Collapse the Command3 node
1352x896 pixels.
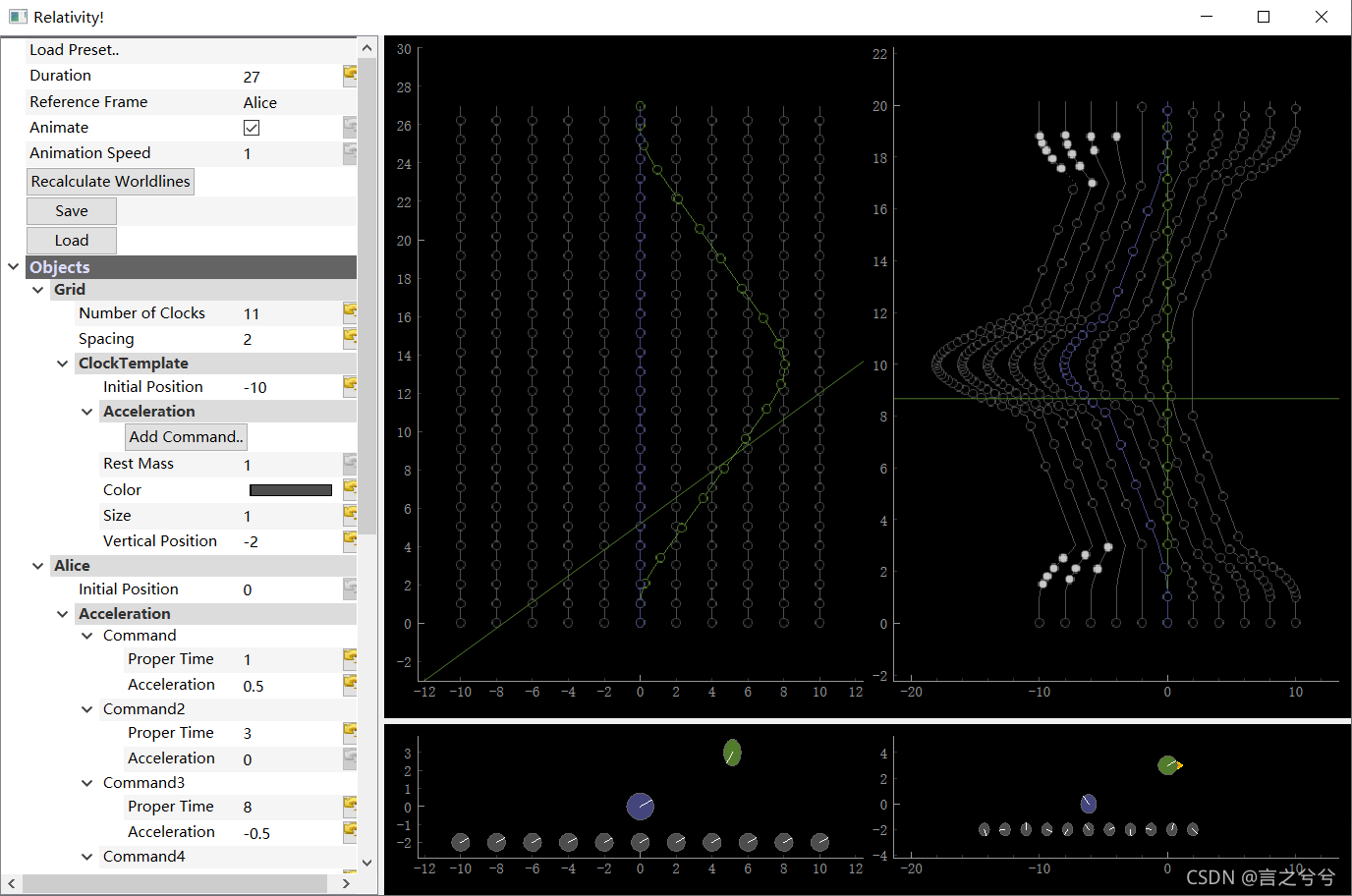click(86, 783)
